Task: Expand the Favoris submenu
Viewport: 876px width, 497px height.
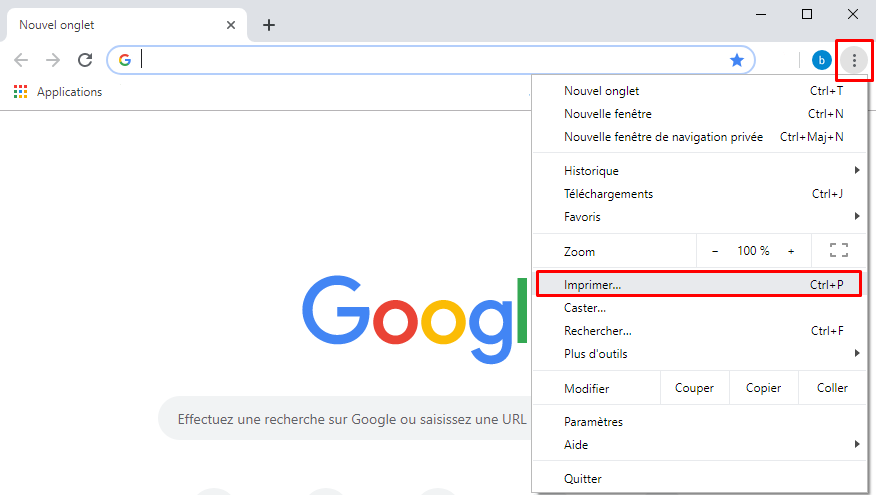Action: (x=699, y=217)
